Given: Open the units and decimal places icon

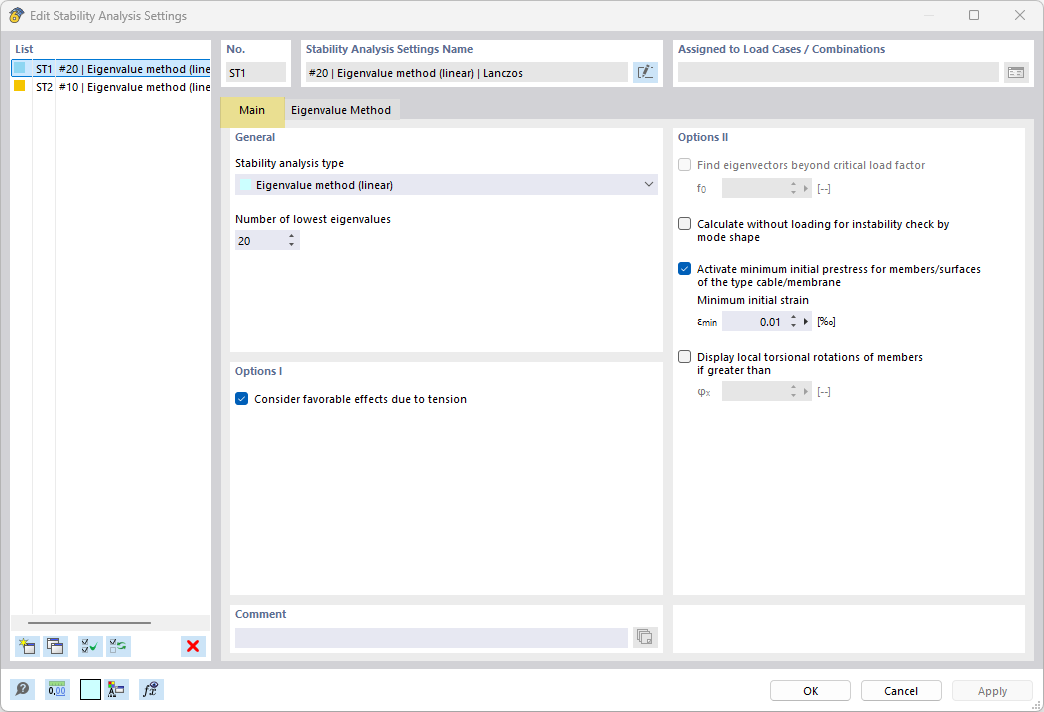Looking at the screenshot, I should pos(57,689).
